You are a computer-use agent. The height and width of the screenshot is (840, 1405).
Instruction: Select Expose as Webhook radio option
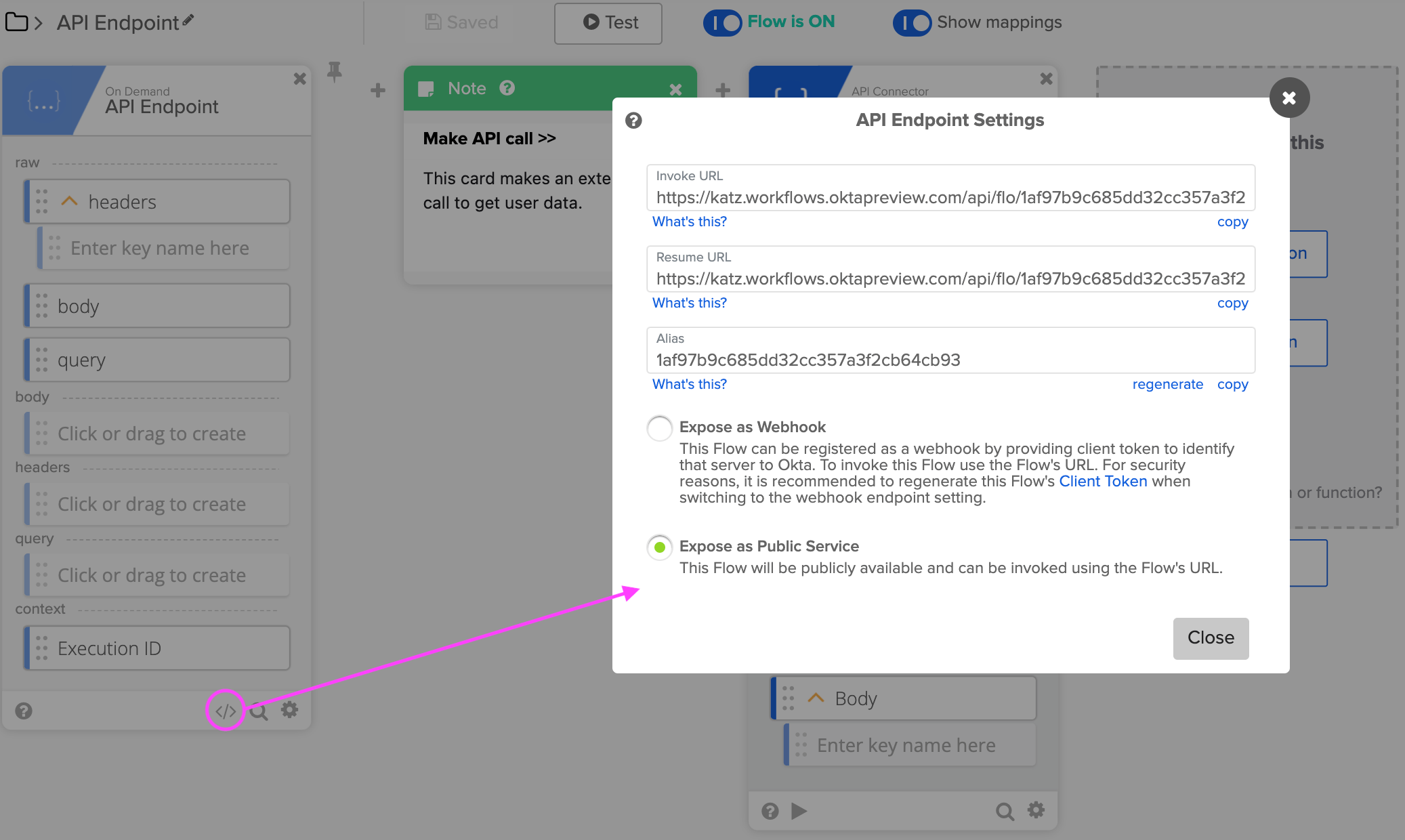point(659,428)
